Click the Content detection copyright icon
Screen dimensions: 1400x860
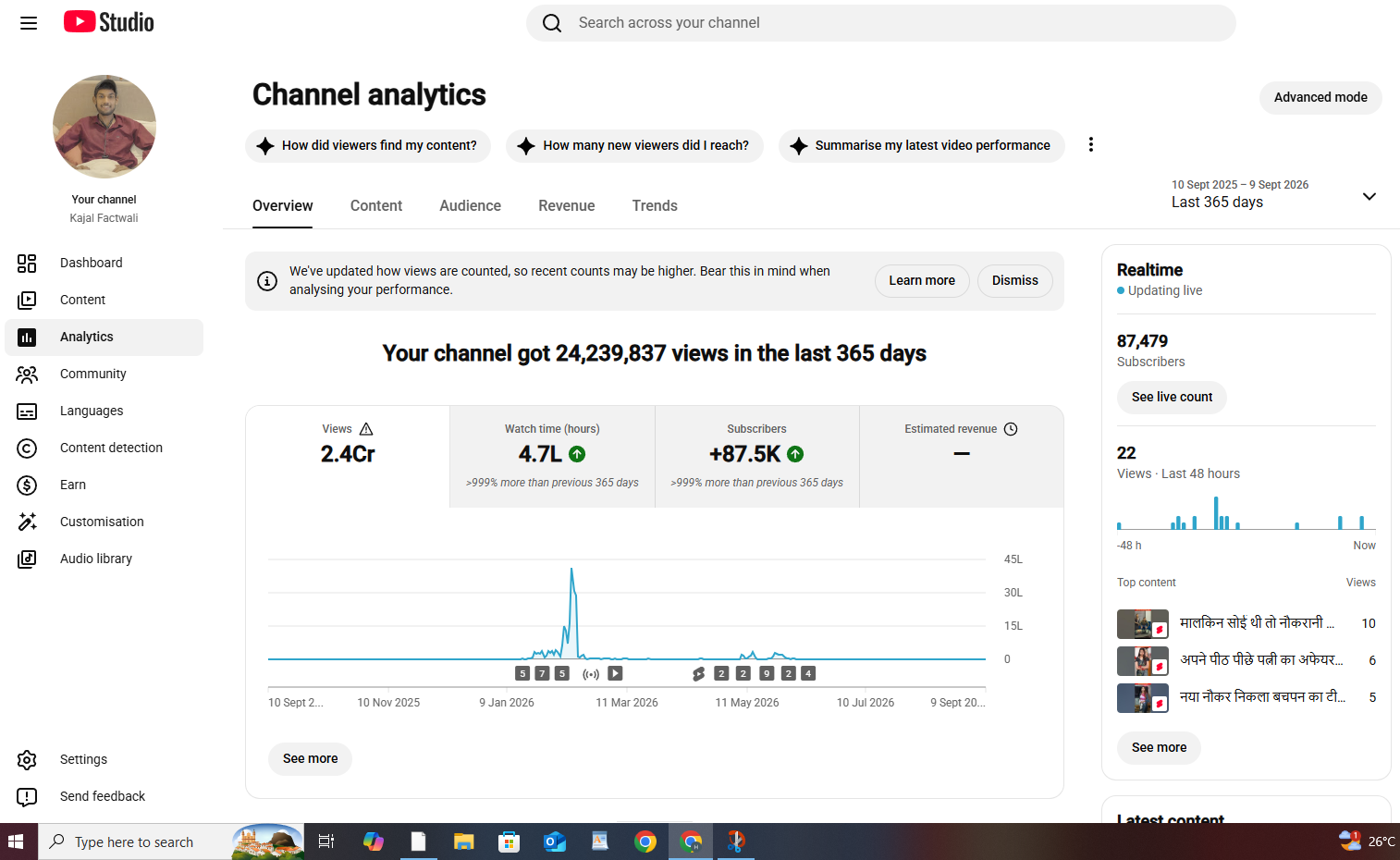click(x=27, y=448)
